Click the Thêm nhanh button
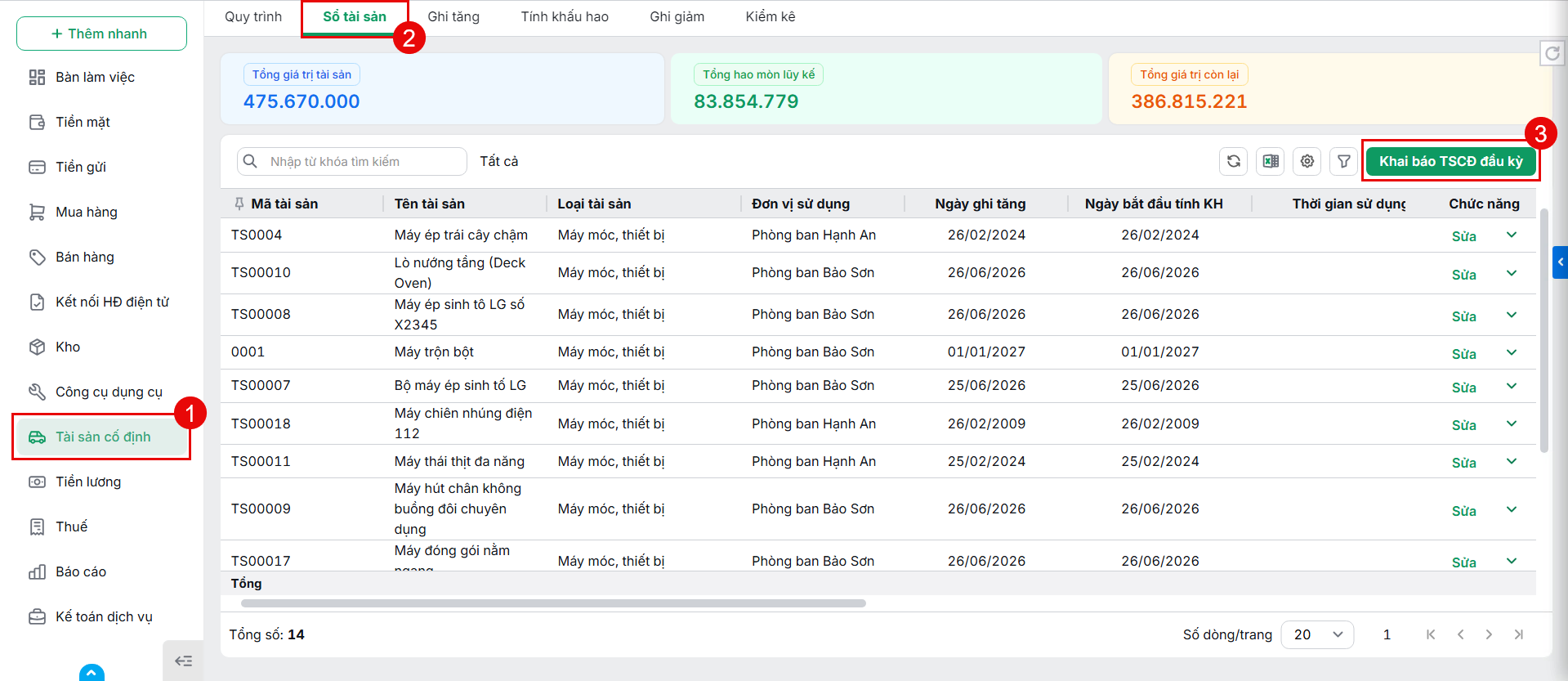This screenshot has height=681, width=1568. pos(101,34)
